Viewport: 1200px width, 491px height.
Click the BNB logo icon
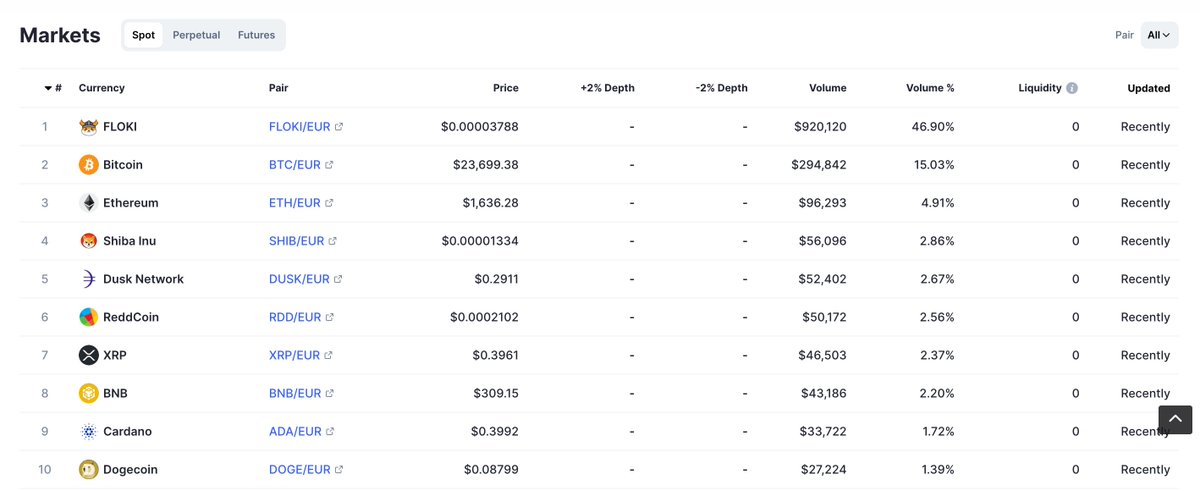[x=89, y=393]
